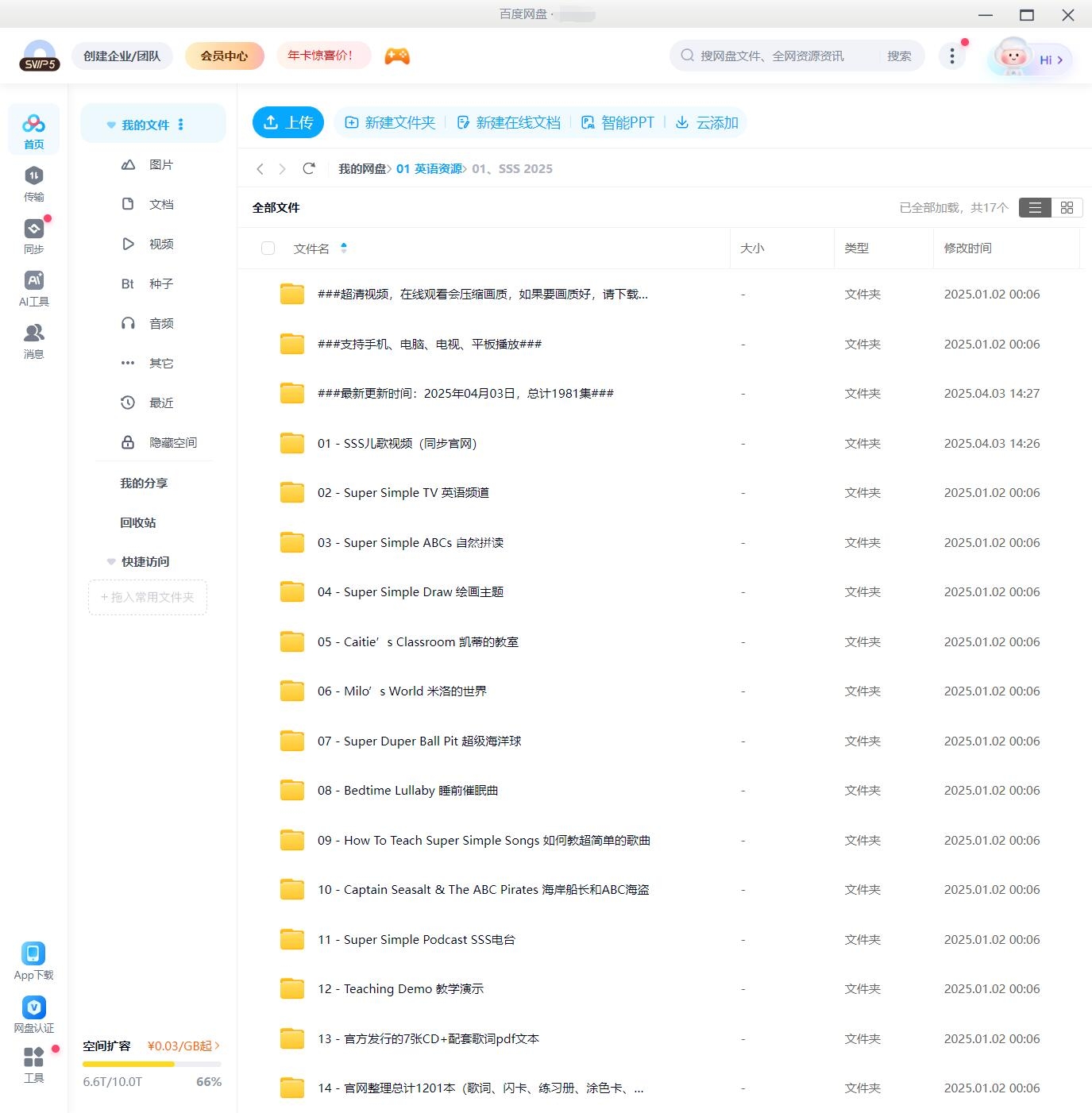Click the SVIP5 user avatar
Image resolution: width=1092 pixels, height=1113 pixels.
click(40, 56)
